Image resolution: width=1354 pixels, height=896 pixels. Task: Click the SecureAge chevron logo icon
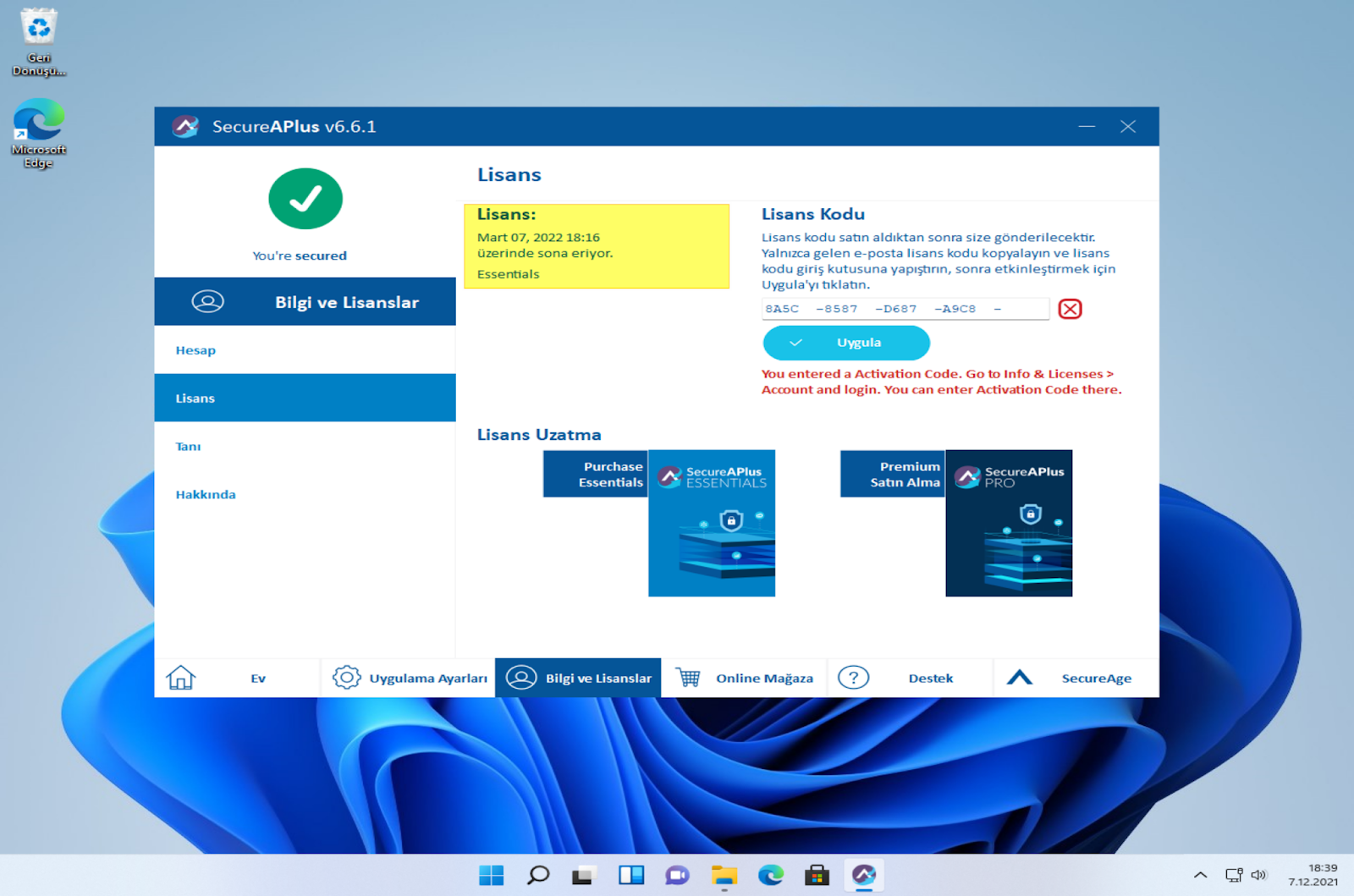[x=1020, y=678]
